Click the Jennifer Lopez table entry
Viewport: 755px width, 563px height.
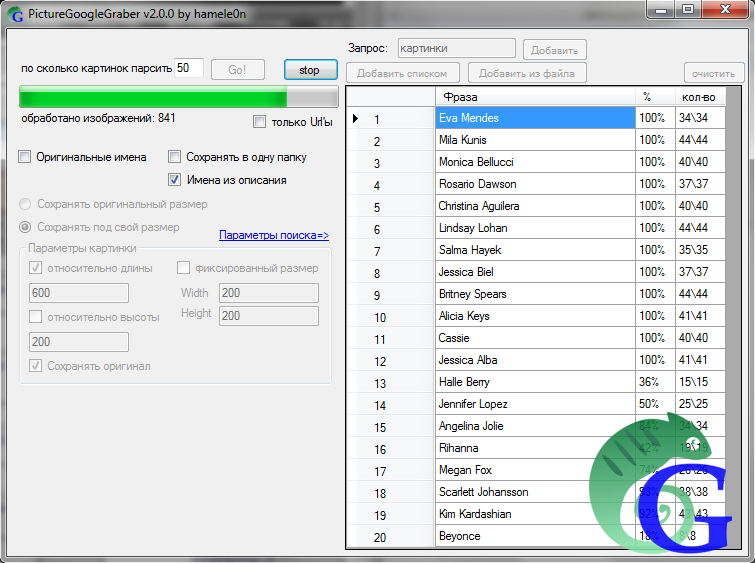coord(536,405)
